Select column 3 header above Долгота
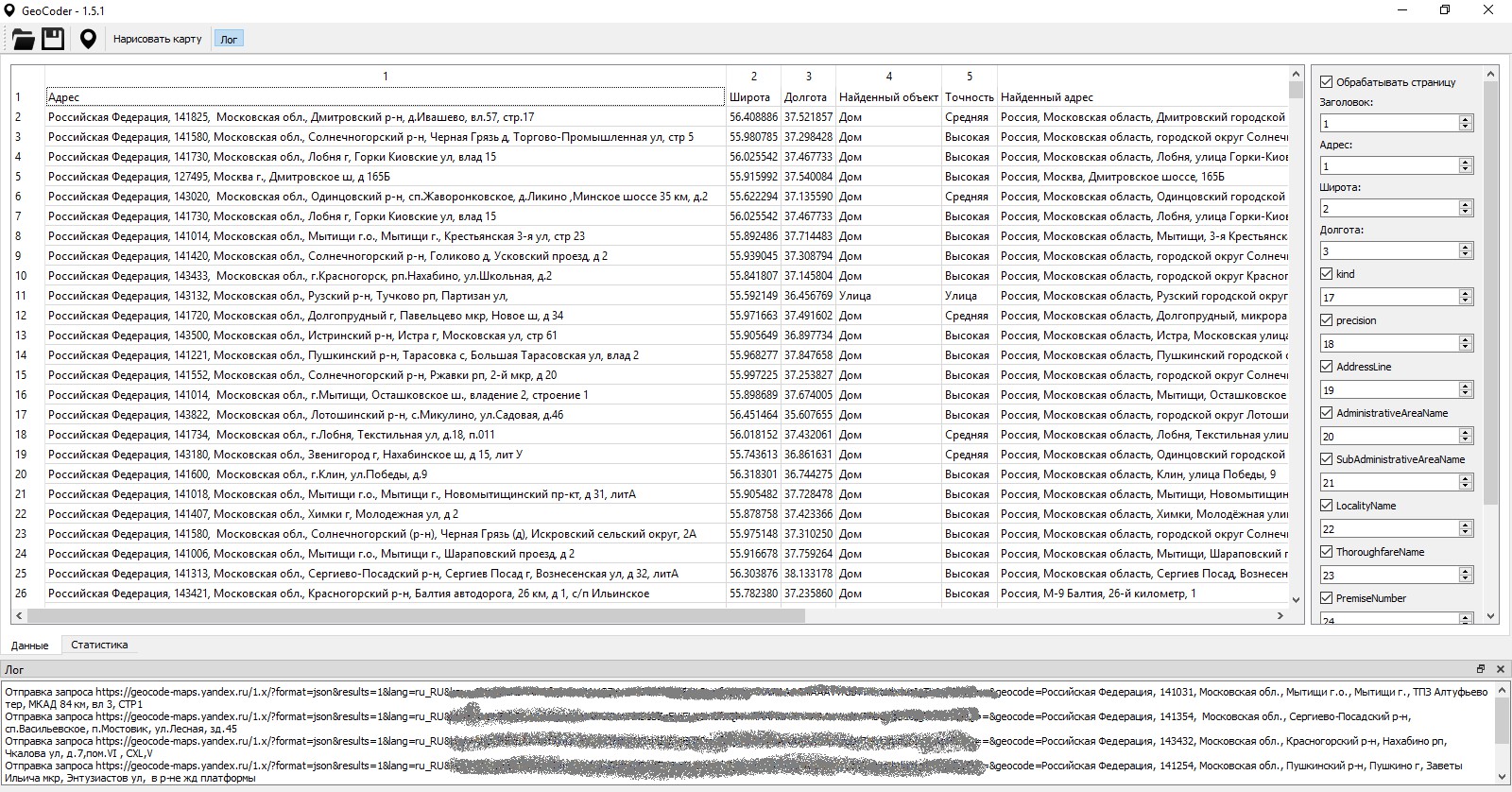The image size is (1512, 792). tap(808, 77)
